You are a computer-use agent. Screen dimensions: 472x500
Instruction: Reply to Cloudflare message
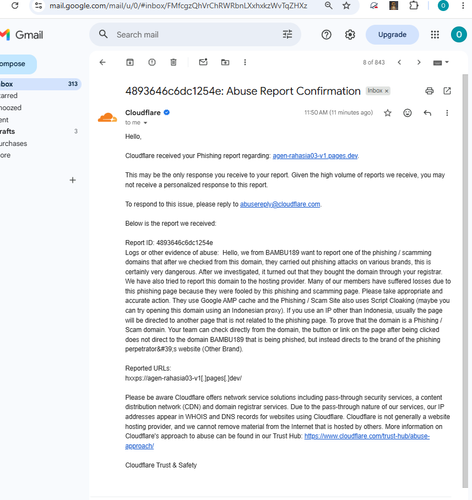tap(427, 113)
